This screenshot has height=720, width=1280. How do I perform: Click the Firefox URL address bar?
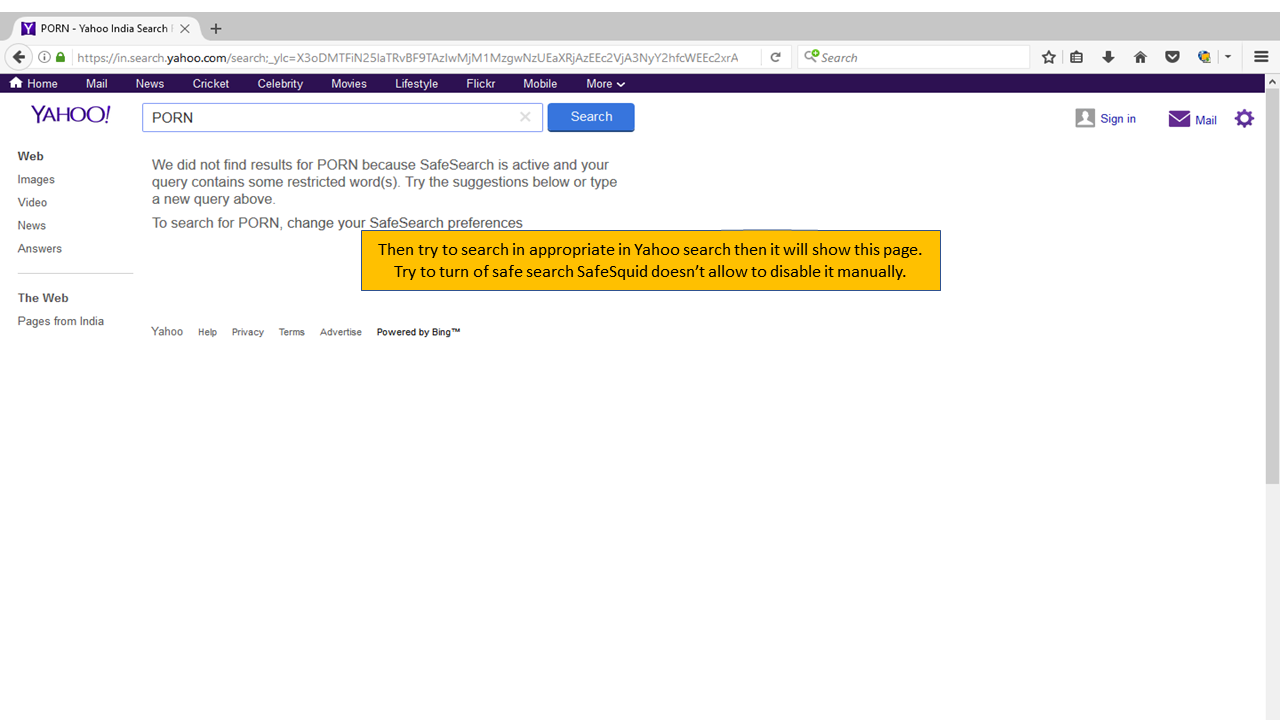coord(410,57)
